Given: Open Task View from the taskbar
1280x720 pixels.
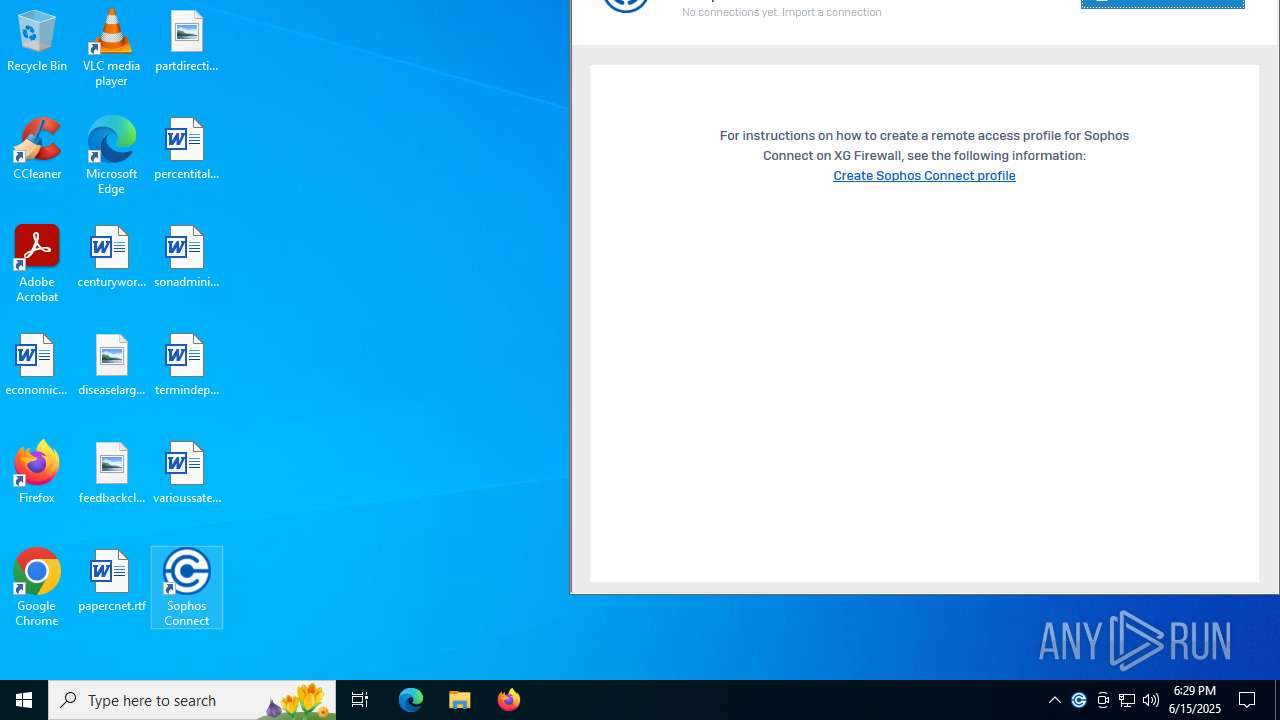Looking at the screenshot, I should point(360,700).
